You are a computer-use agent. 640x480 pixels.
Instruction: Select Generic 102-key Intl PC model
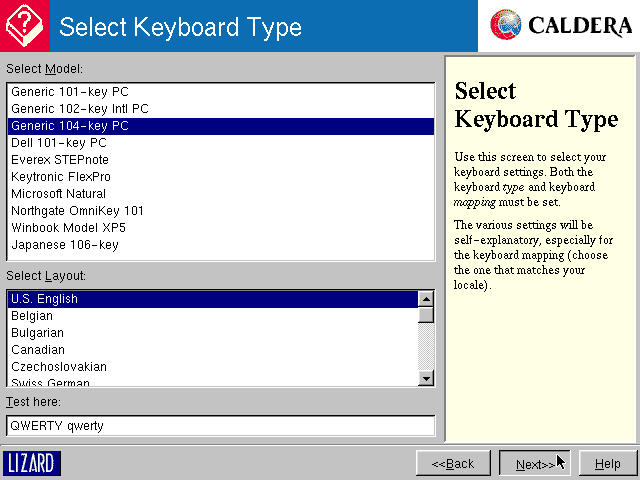point(80,109)
